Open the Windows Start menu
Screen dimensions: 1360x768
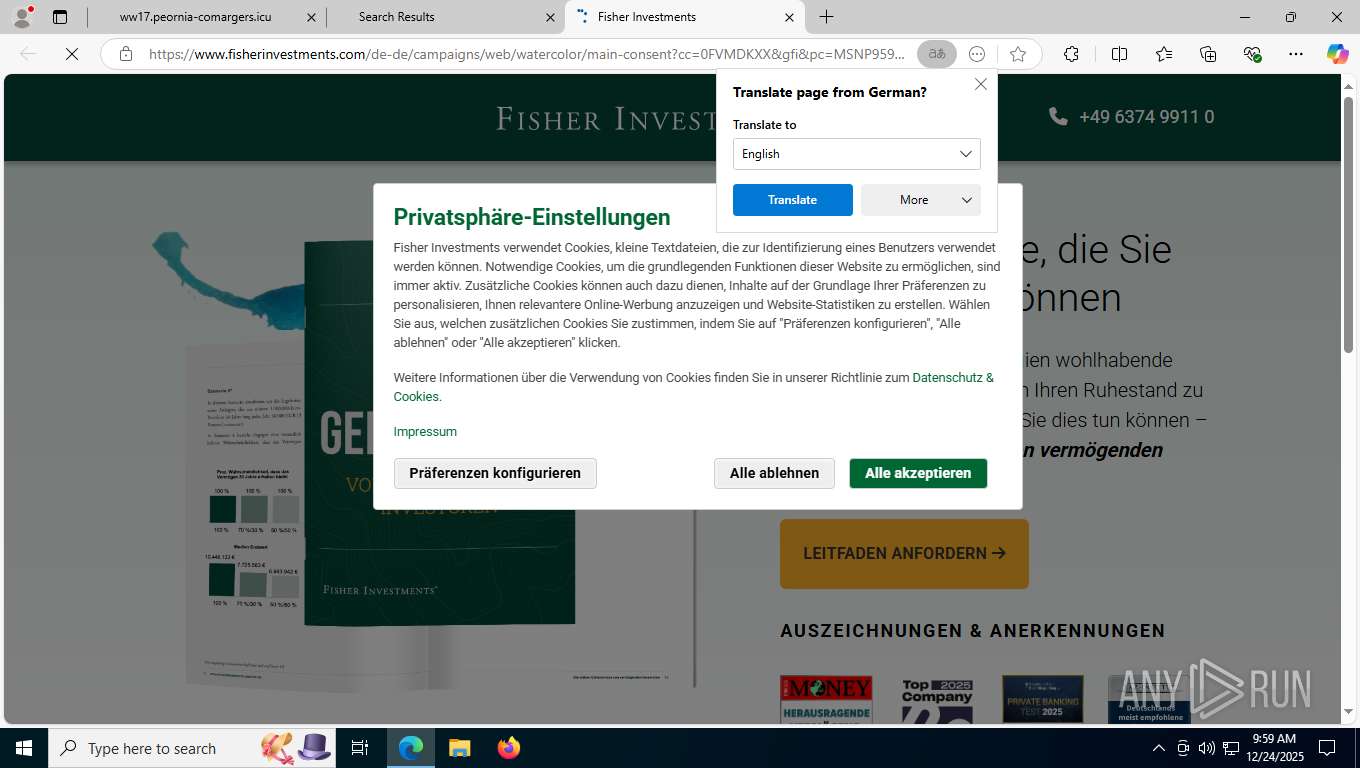click(23, 748)
